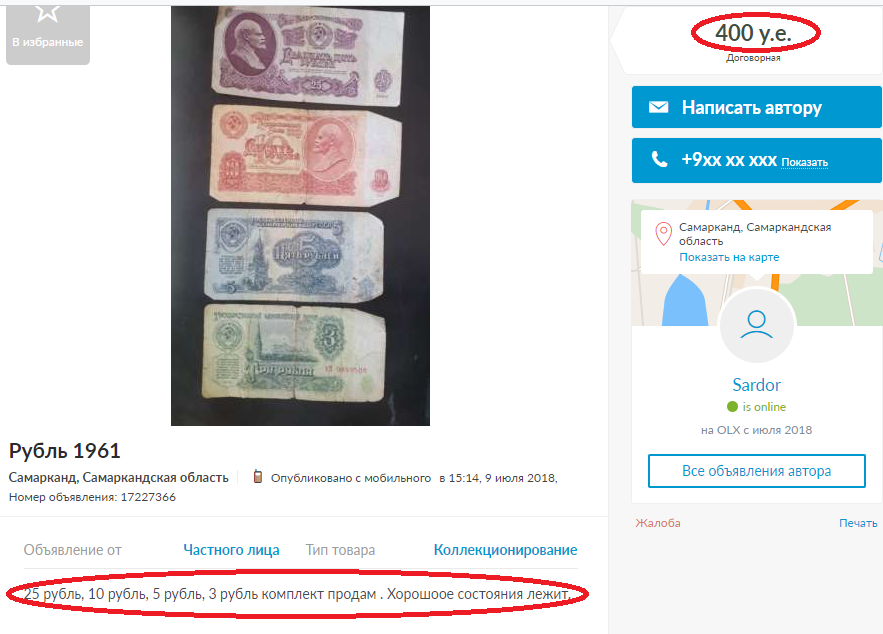Screen dimensions: 883x634
Task: Click the map preview area
Action: pos(756,263)
